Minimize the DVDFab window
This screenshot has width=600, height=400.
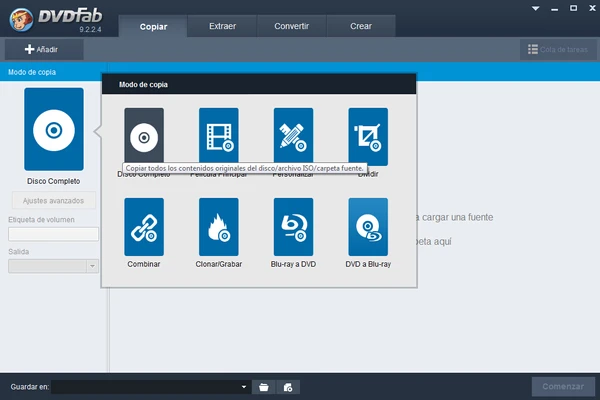click(x=554, y=8)
